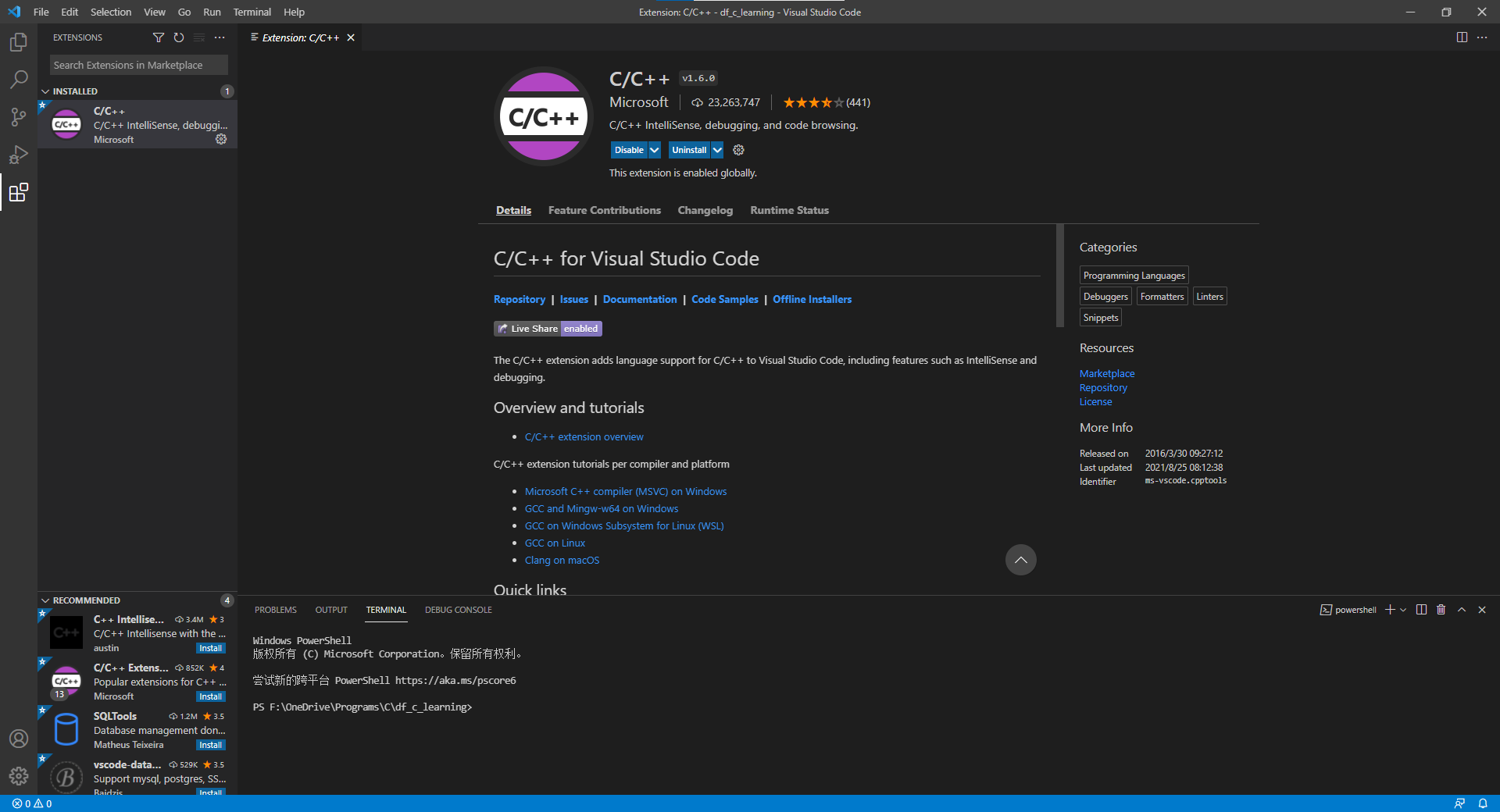Close the Extension: C/C++ tab
Viewport: 1500px width, 812px height.
(x=351, y=37)
